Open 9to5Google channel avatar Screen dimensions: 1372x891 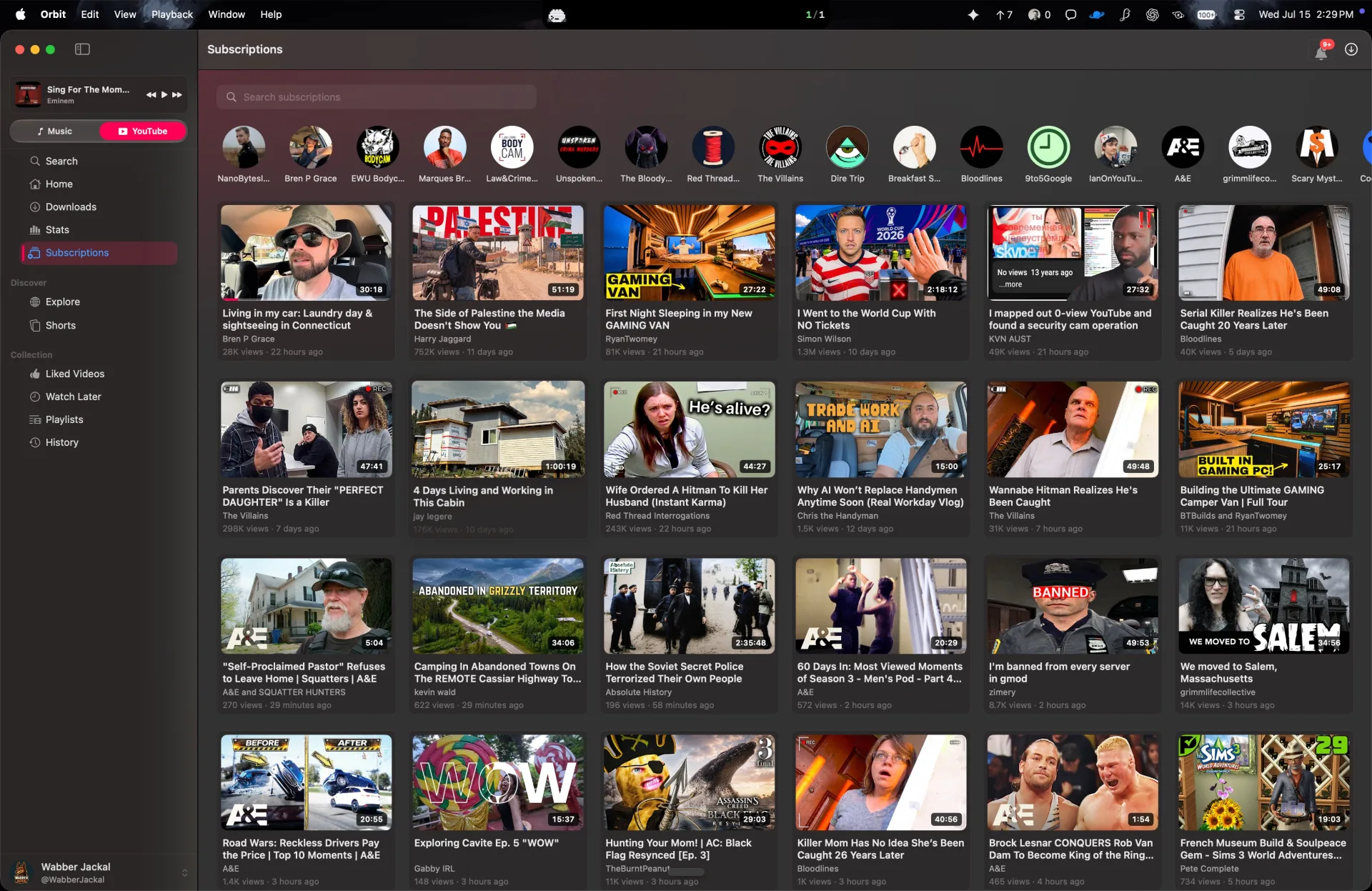pyautogui.click(x=1048, y=147)
